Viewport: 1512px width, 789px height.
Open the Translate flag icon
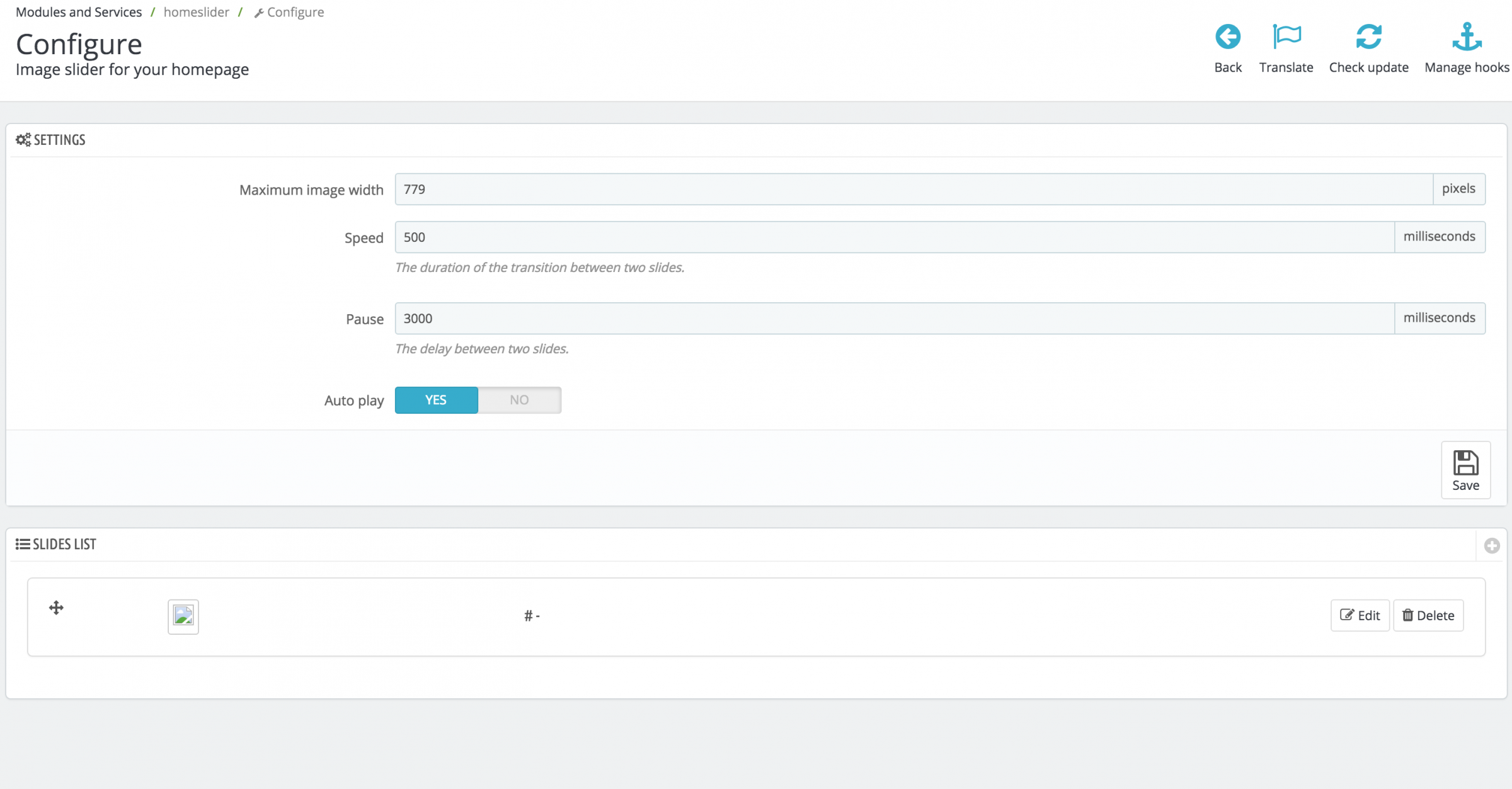click(x=1286, y=37)
